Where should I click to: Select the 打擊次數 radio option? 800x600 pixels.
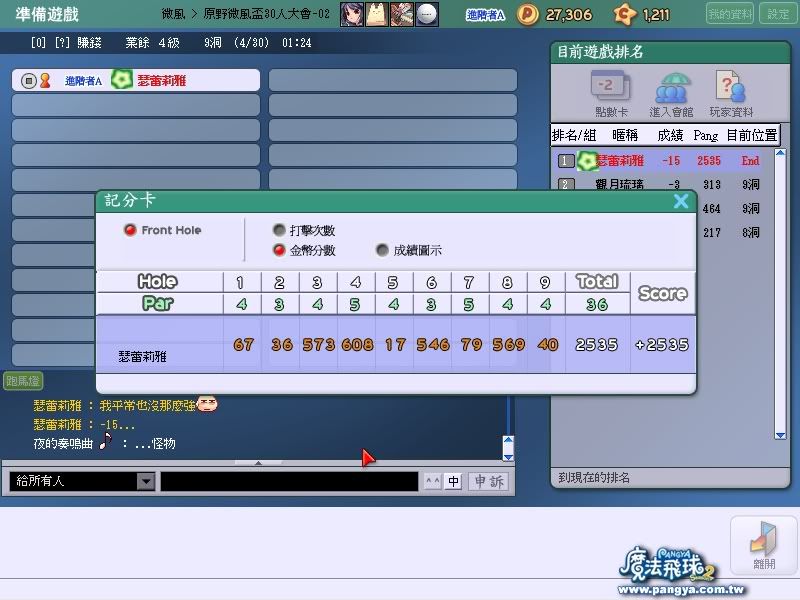[279, 230]
